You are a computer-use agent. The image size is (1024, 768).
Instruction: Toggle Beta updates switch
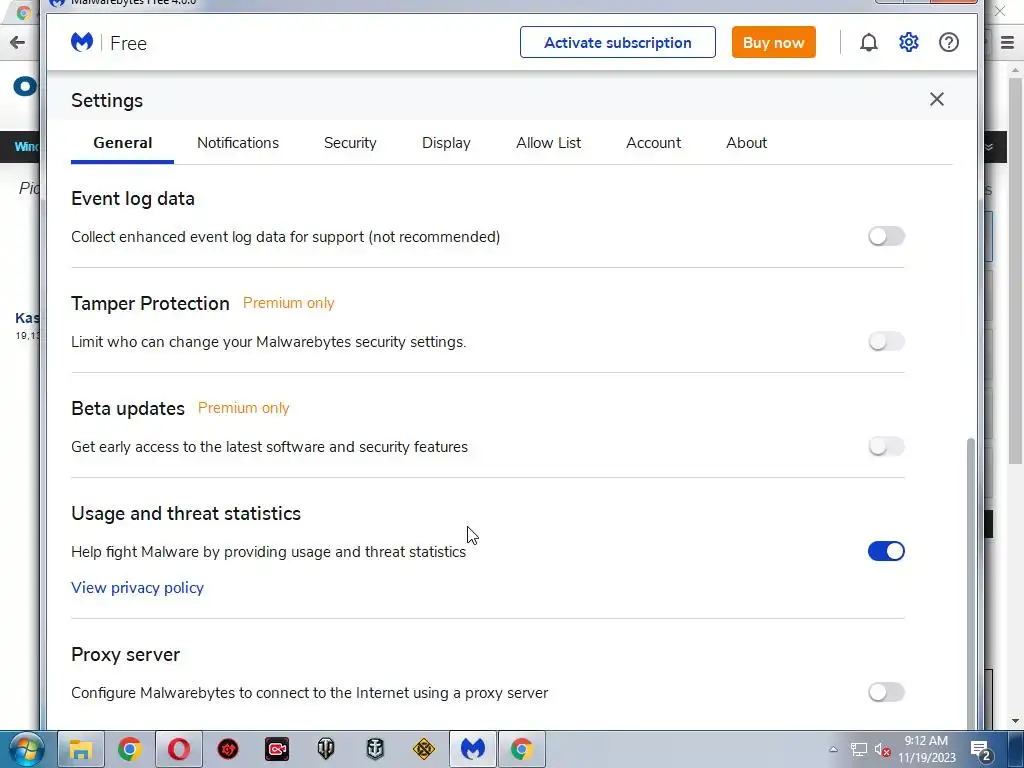pos(886,447)
